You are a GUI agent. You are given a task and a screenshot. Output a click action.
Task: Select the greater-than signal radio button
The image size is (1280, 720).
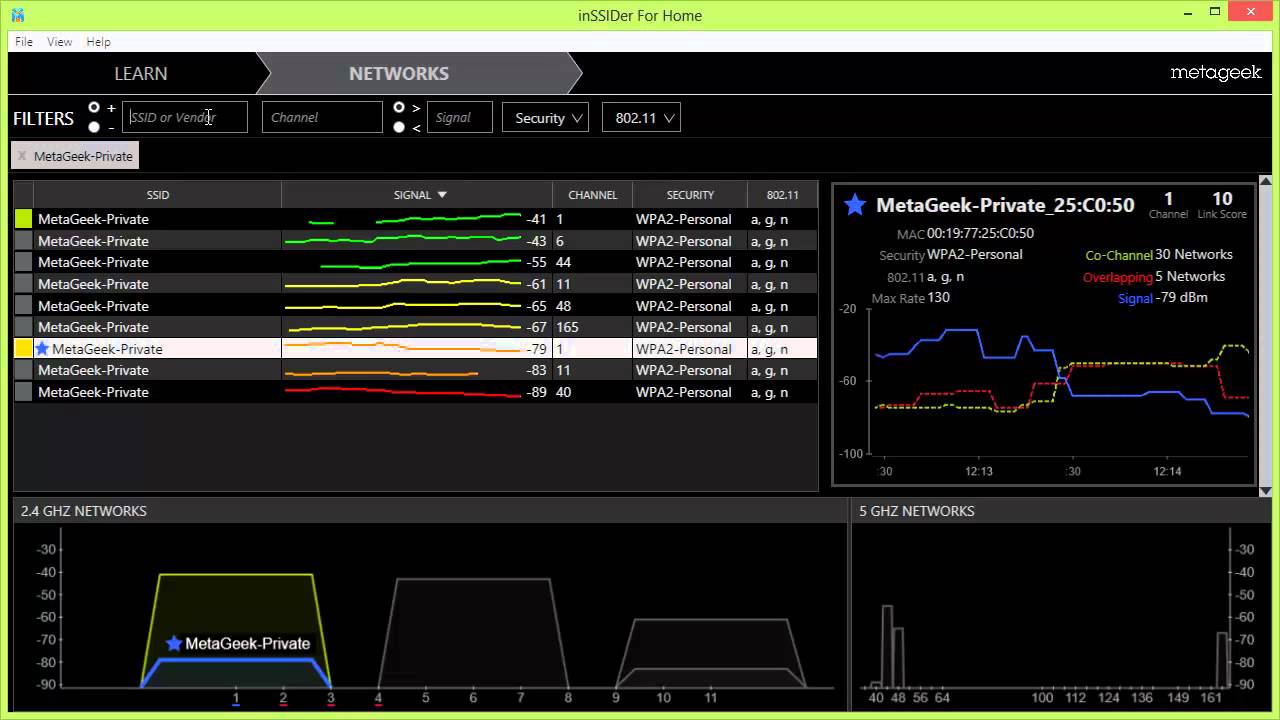point(399,107)
